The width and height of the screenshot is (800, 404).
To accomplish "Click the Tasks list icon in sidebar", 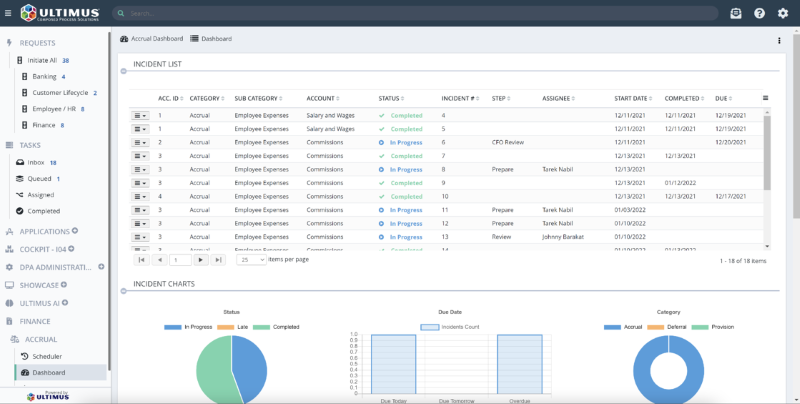I will pyautogui.click(x=9, y=145).
